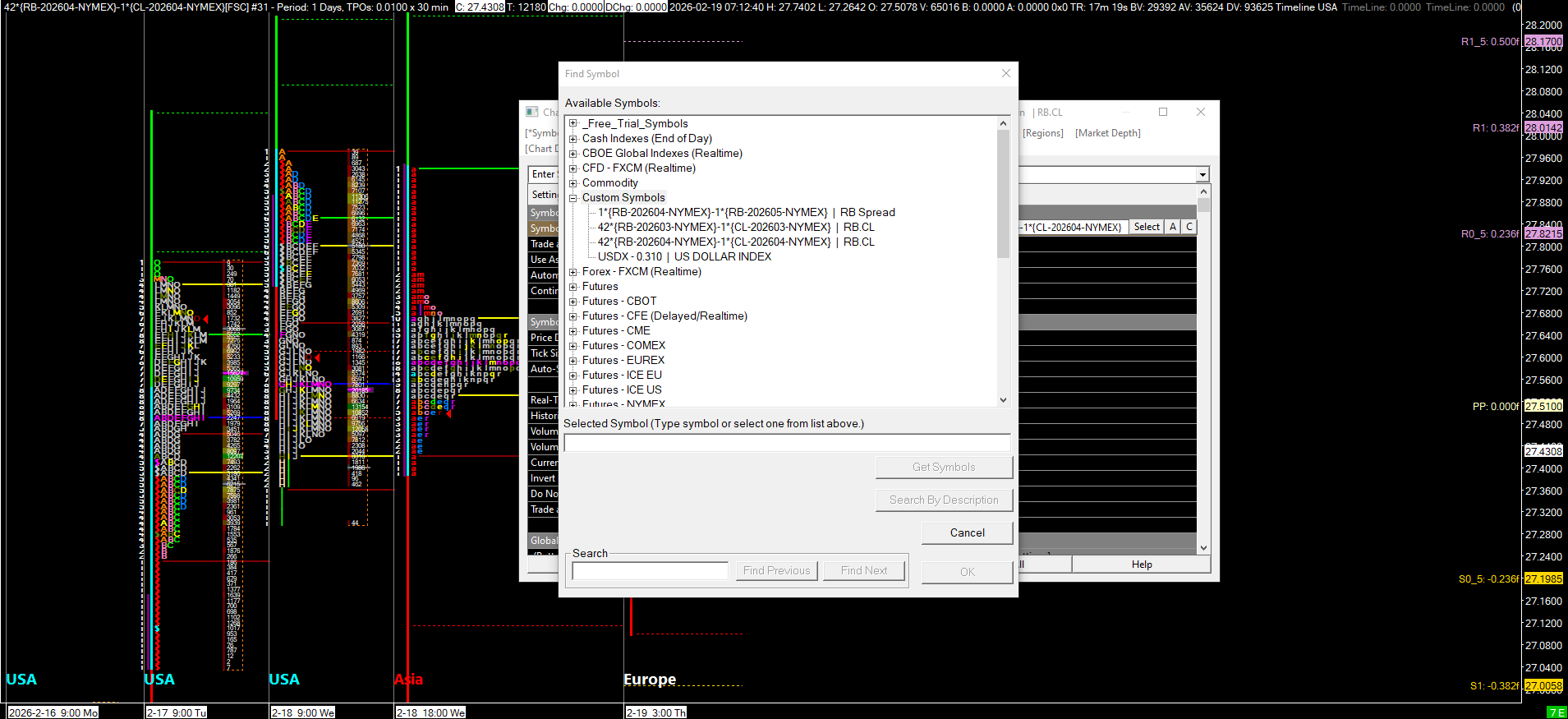The width and height of the screenshot is (1568, 719).
Task: Click Help in the Chart Settings window
Action: click(1142, 565)
